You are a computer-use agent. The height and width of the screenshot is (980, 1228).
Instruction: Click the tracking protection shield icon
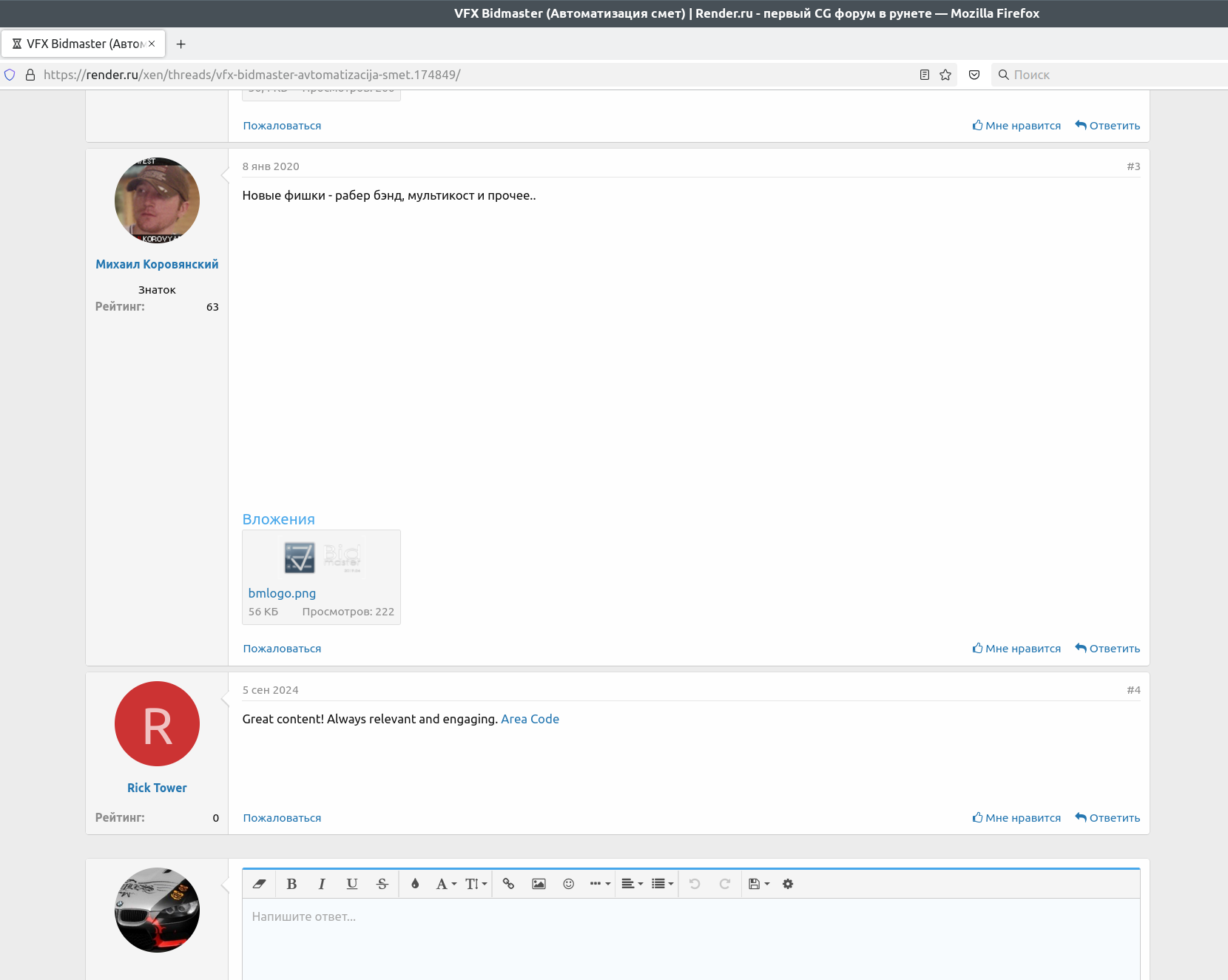tap(10, 75)
